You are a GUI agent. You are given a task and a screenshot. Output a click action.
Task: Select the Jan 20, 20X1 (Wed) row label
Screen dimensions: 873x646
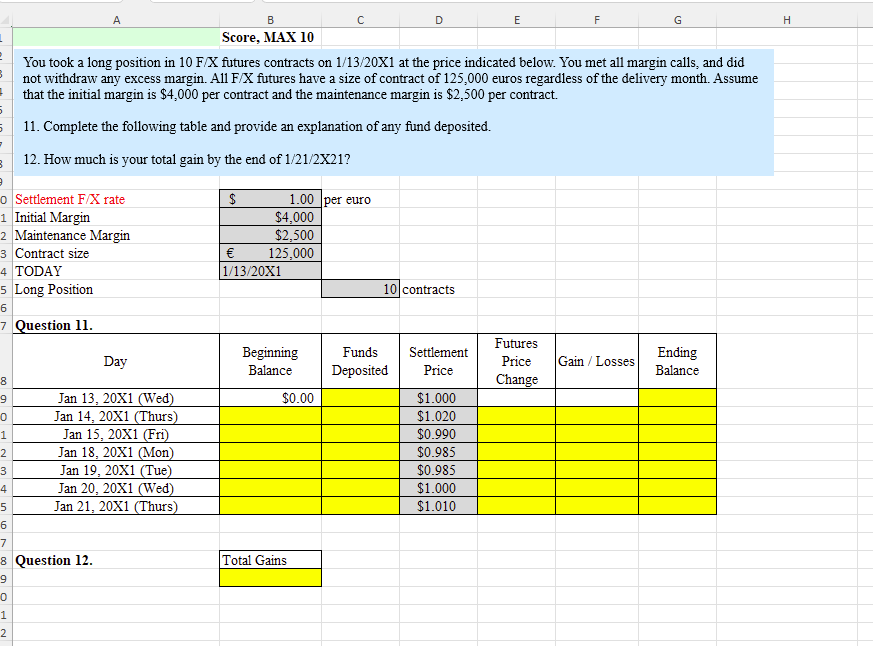pos(116,488)
